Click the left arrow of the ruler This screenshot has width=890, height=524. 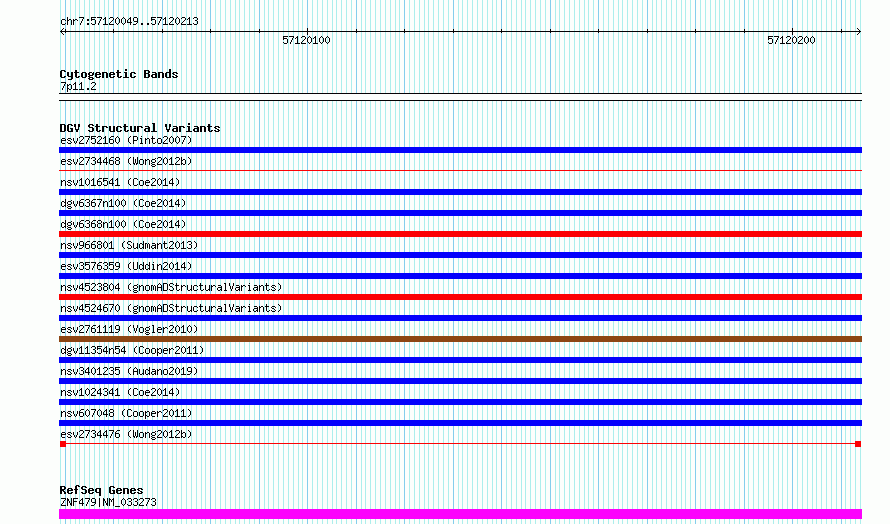pyautogui.click(x=63, y=32)
